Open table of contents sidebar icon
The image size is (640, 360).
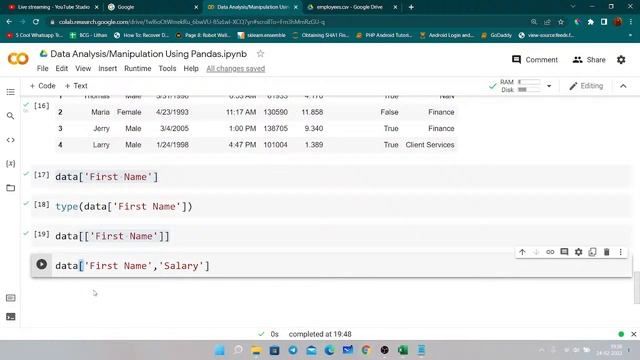pos(11,92)
